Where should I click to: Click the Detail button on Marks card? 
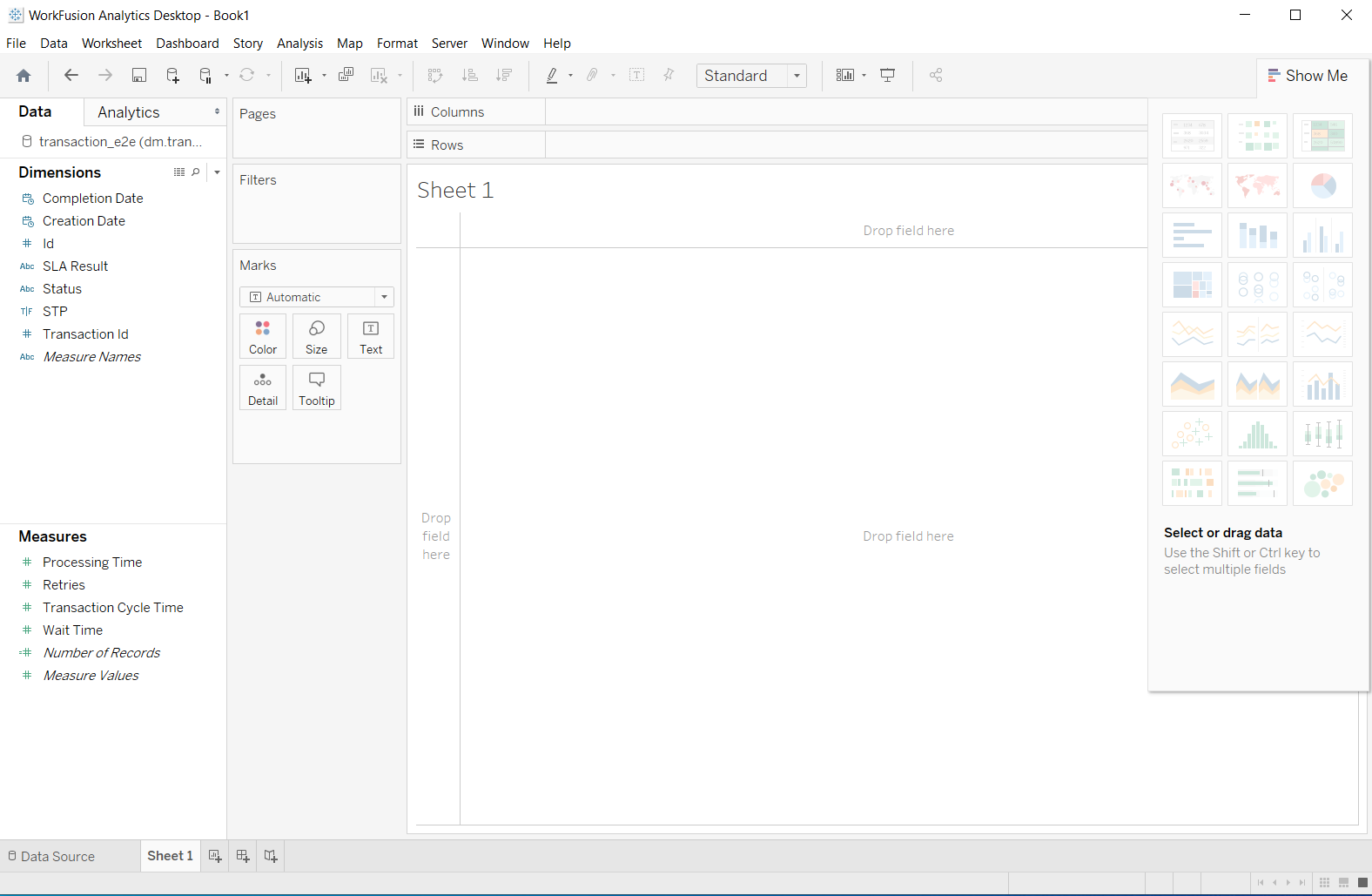263,388
